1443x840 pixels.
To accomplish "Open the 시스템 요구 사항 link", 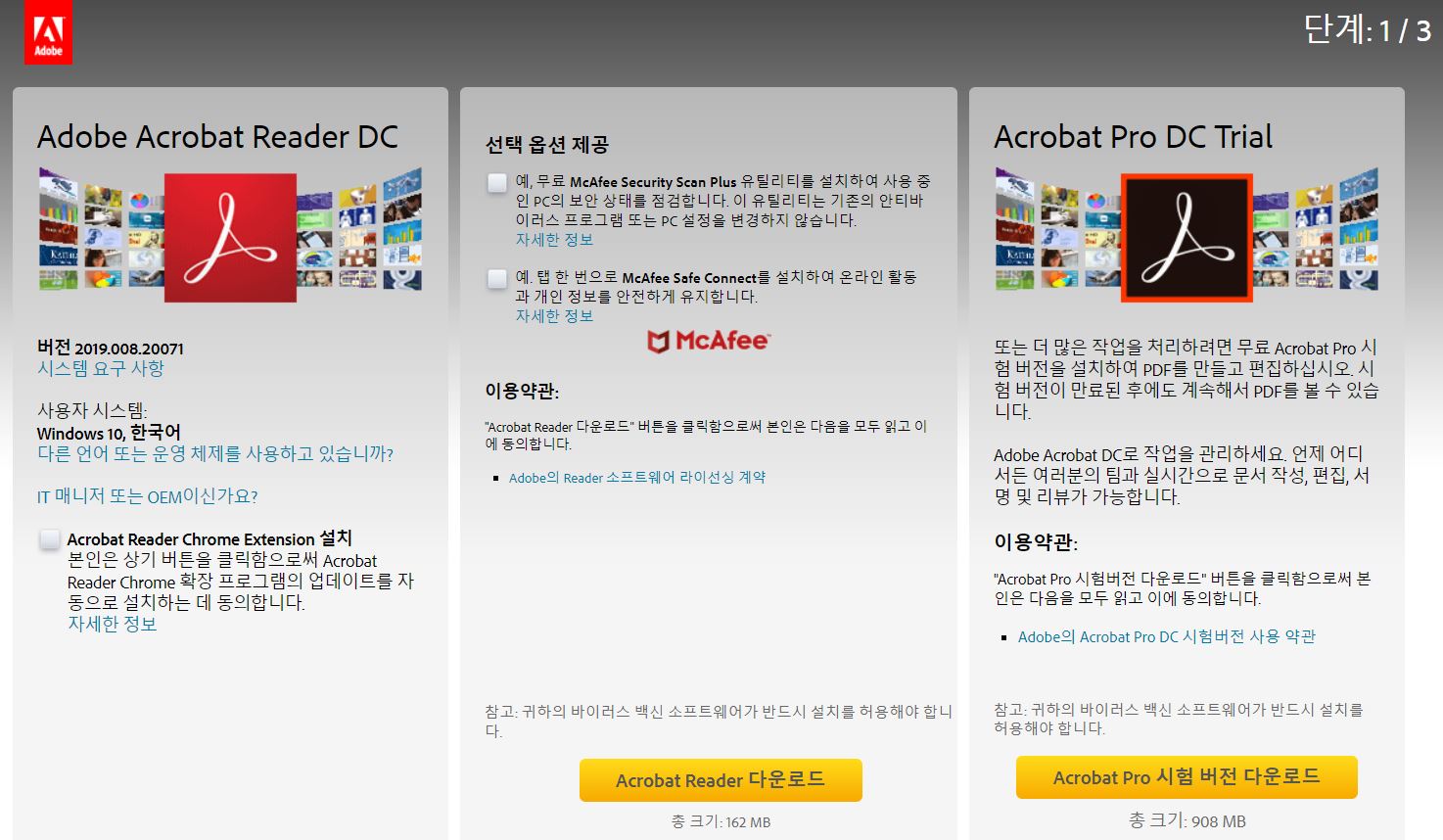I will [x=101, y=369].
